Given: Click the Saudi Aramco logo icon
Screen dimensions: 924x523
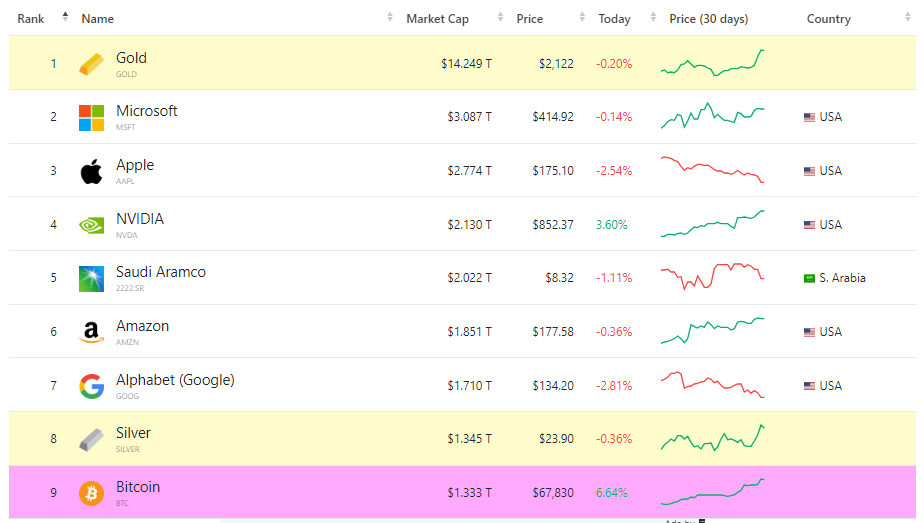Looking at the screenshot, I should [91, 279].
